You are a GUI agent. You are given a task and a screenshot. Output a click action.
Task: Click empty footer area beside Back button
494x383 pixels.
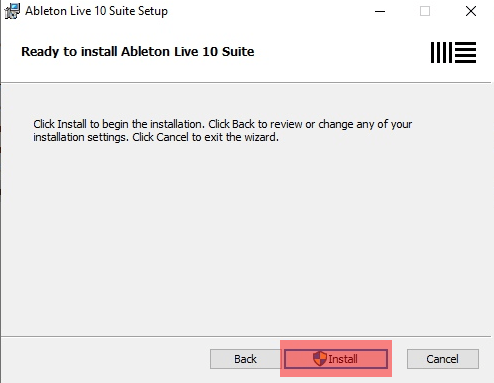(x=105, y=359)
